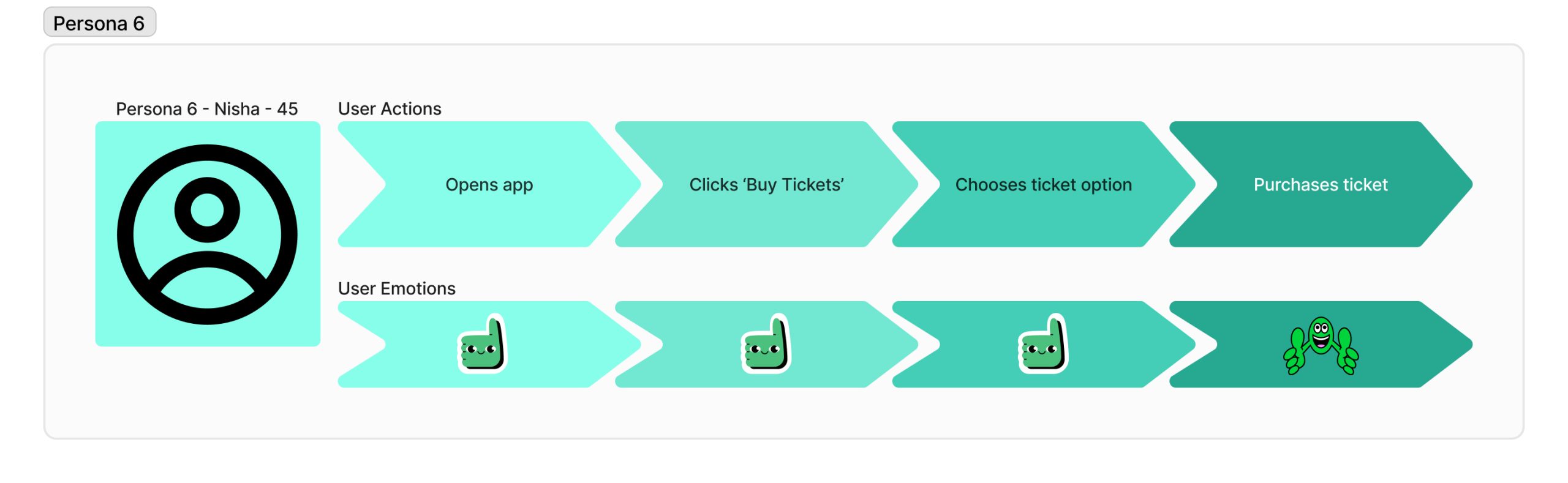The width and height of the screenshot is (1568, 483).
Task: Select the 'User Emotions' heading text
Action: [x=397, y=288]
